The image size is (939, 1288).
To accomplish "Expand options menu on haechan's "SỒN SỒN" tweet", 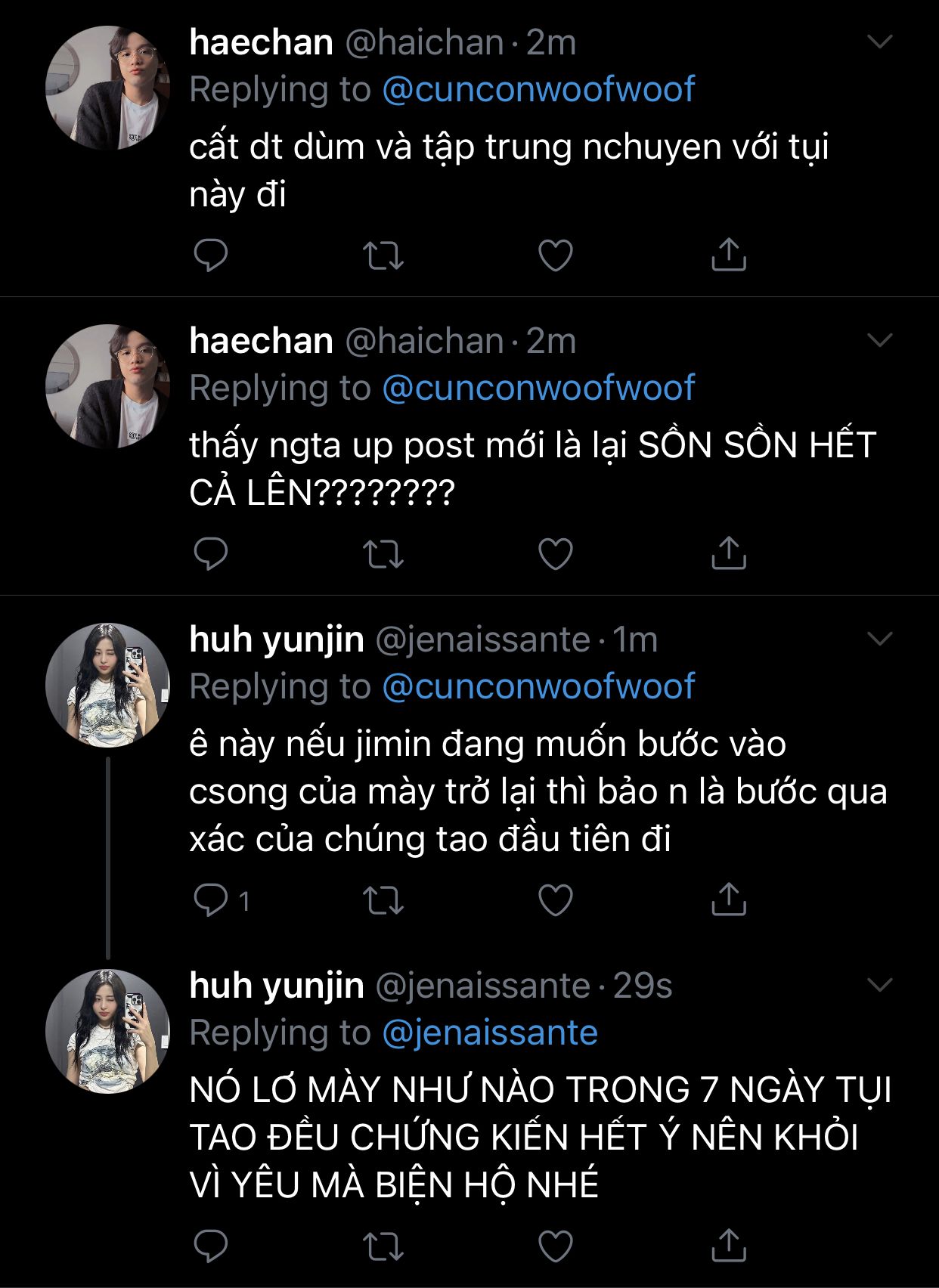I will pyautogui.click(x=880, y=340).
